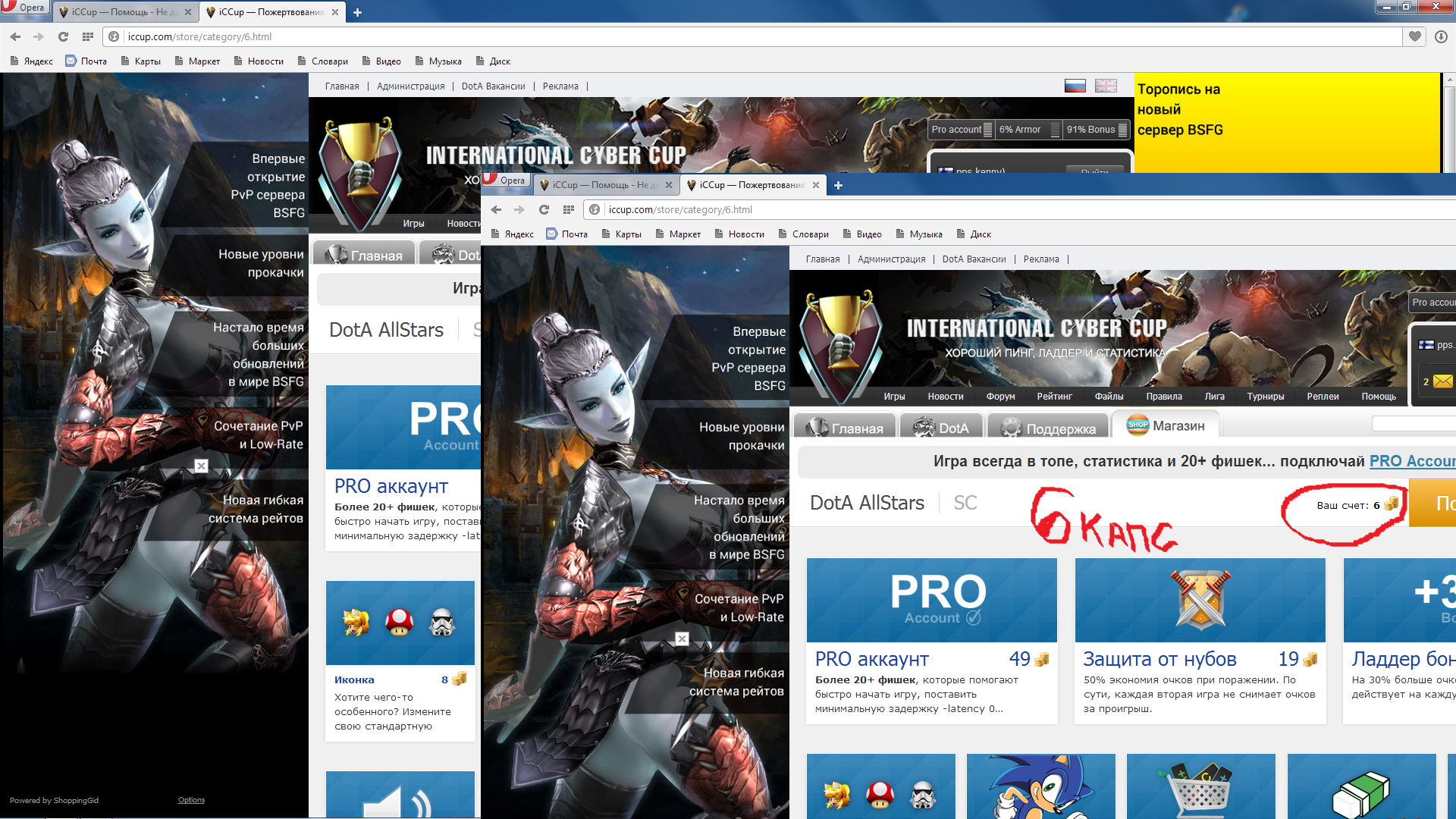Close the inner 'iCCup — Пожертвования' tab
Image resolution: width=1456 pixels, height=819 pixels.
[816, 185]
